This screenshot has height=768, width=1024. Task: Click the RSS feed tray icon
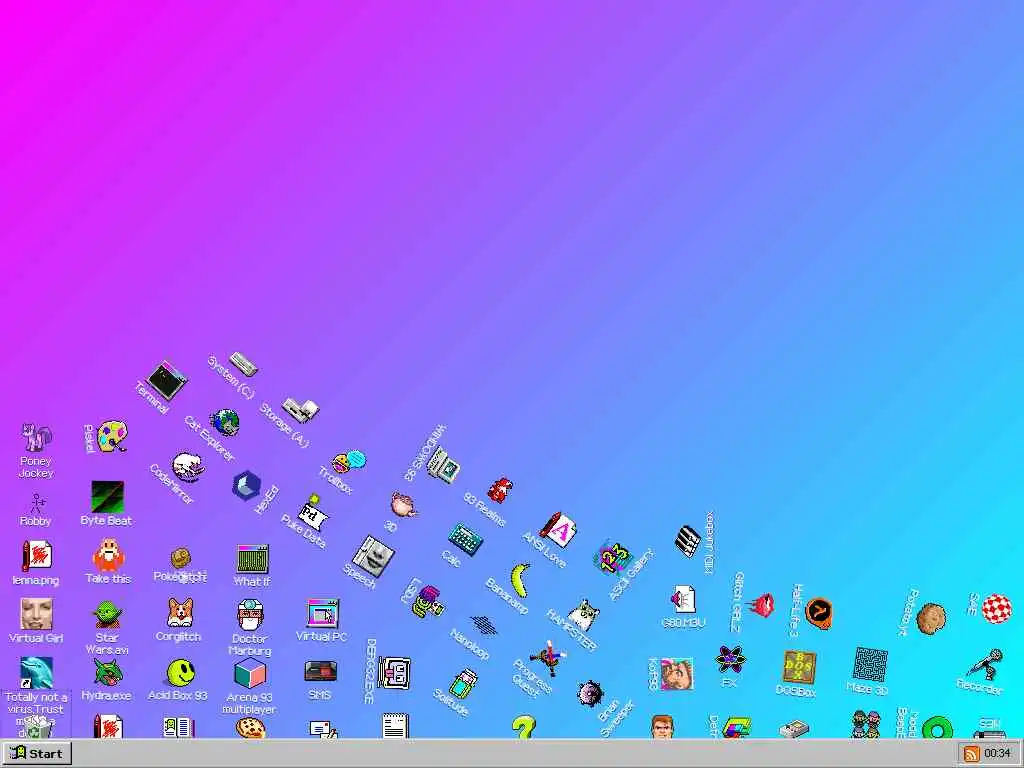972,754
